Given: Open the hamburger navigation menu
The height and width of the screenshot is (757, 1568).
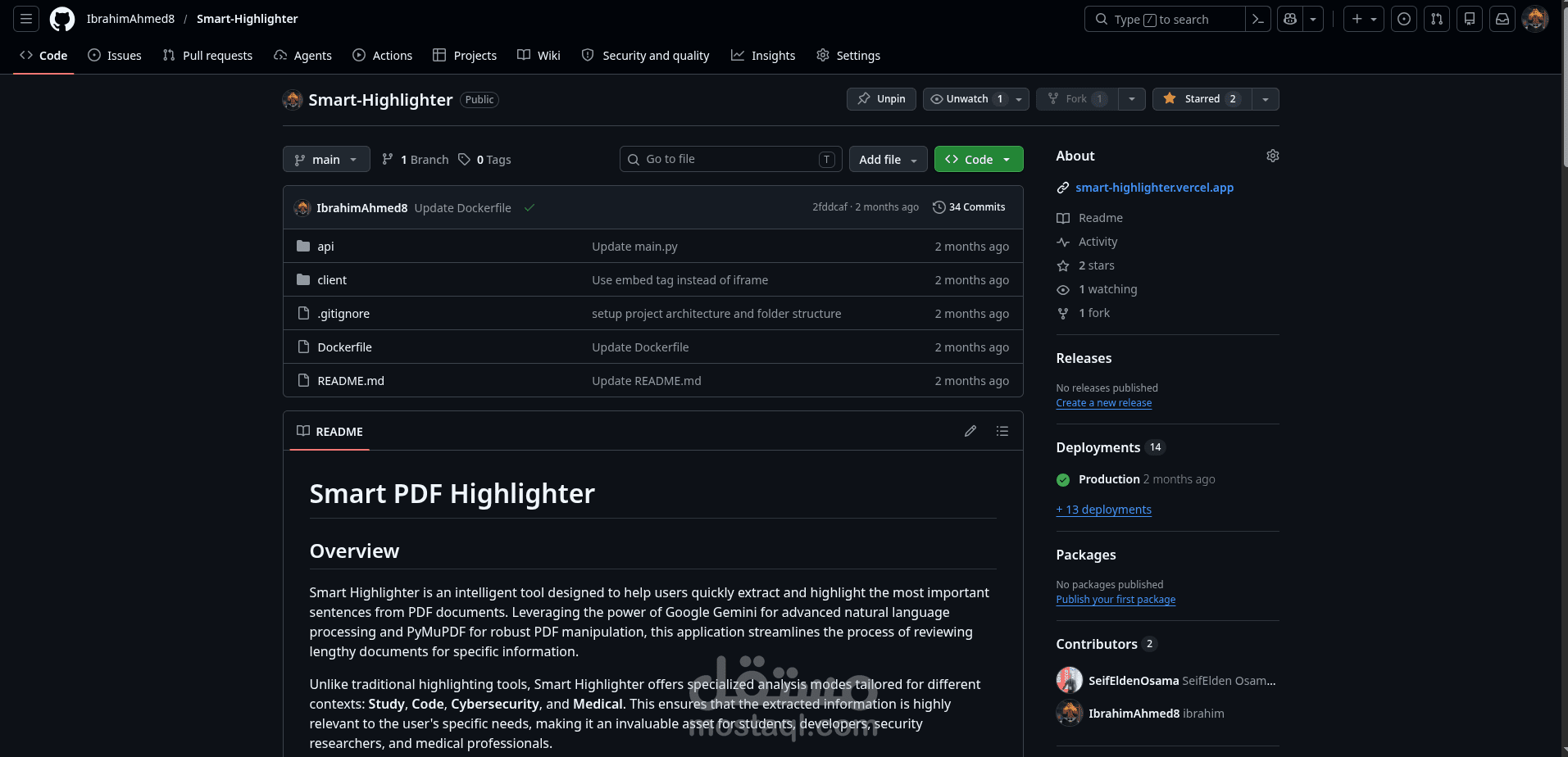Looking at the screenshot, I should pyautogui.click(x=26, y=19).
